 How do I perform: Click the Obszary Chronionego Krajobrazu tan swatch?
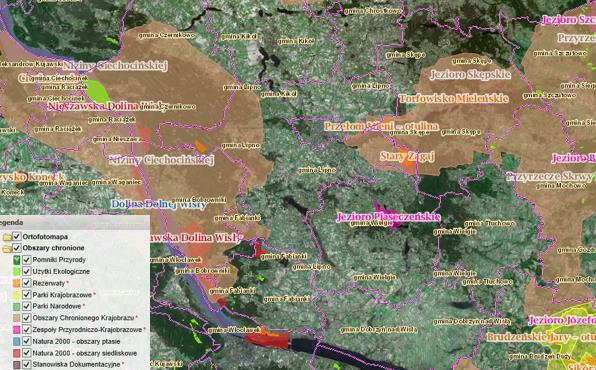tap(17, 318)
